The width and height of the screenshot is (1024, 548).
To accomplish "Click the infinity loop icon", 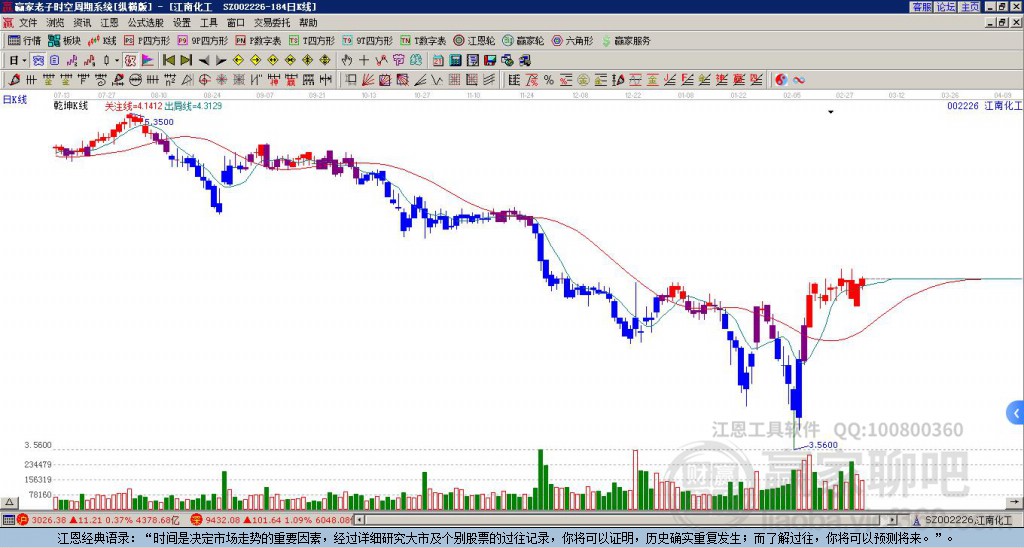I will pyautogui.click(x=798, y=80).
